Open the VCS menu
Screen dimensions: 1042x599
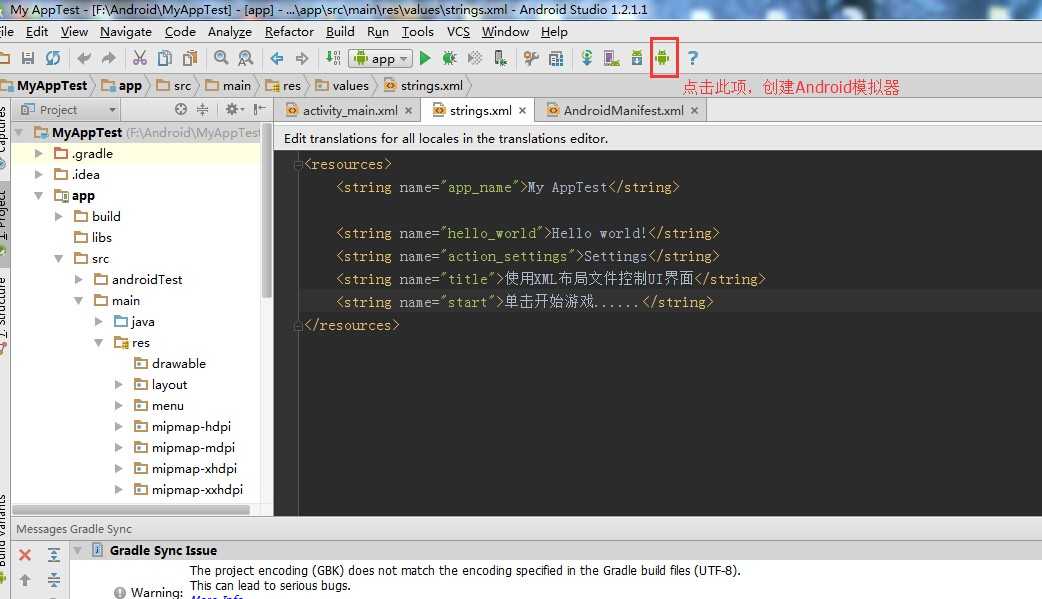click(x=458, y=32)
